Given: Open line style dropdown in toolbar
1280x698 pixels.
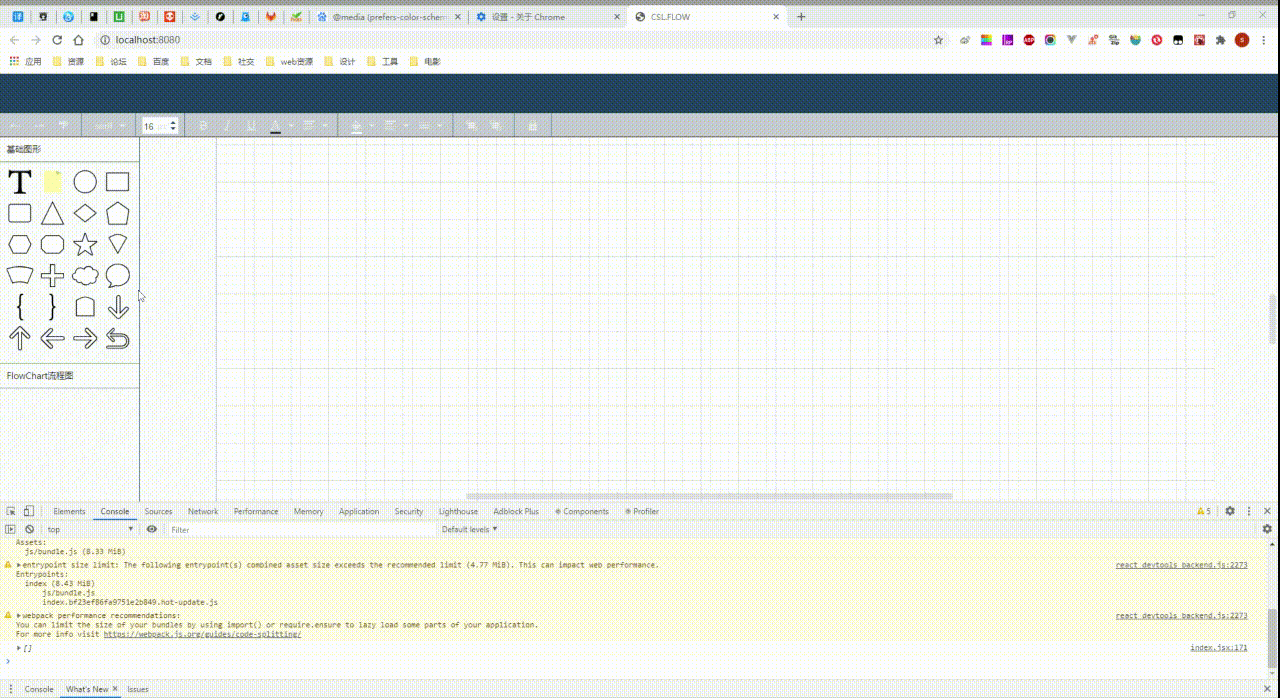Looking at the screenshot, I should [395, 125].
